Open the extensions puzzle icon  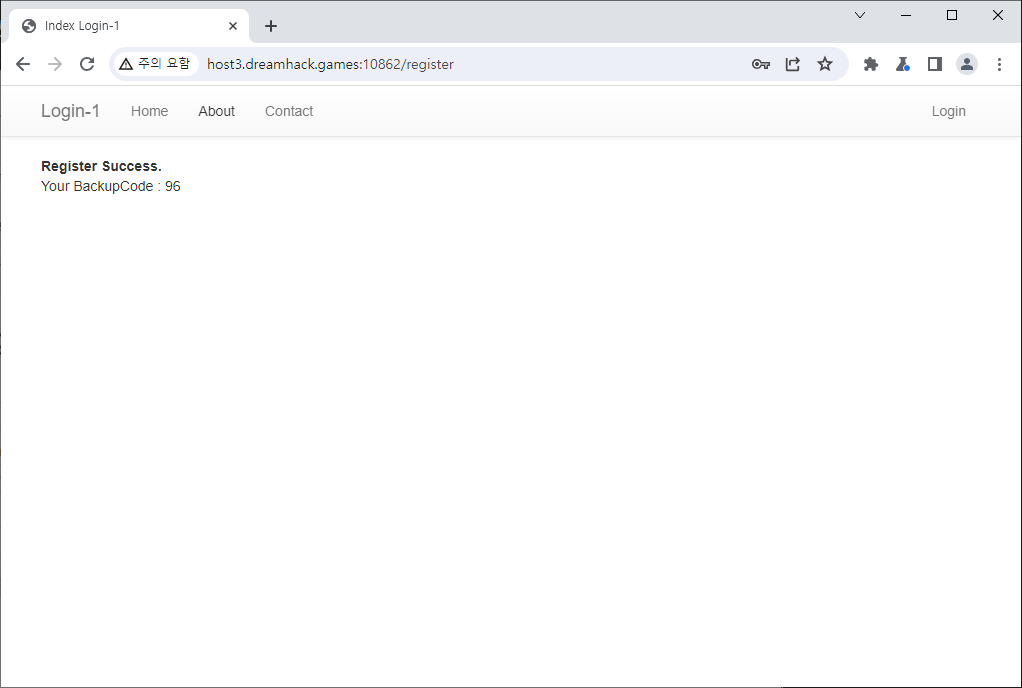(x=871, y=64)
